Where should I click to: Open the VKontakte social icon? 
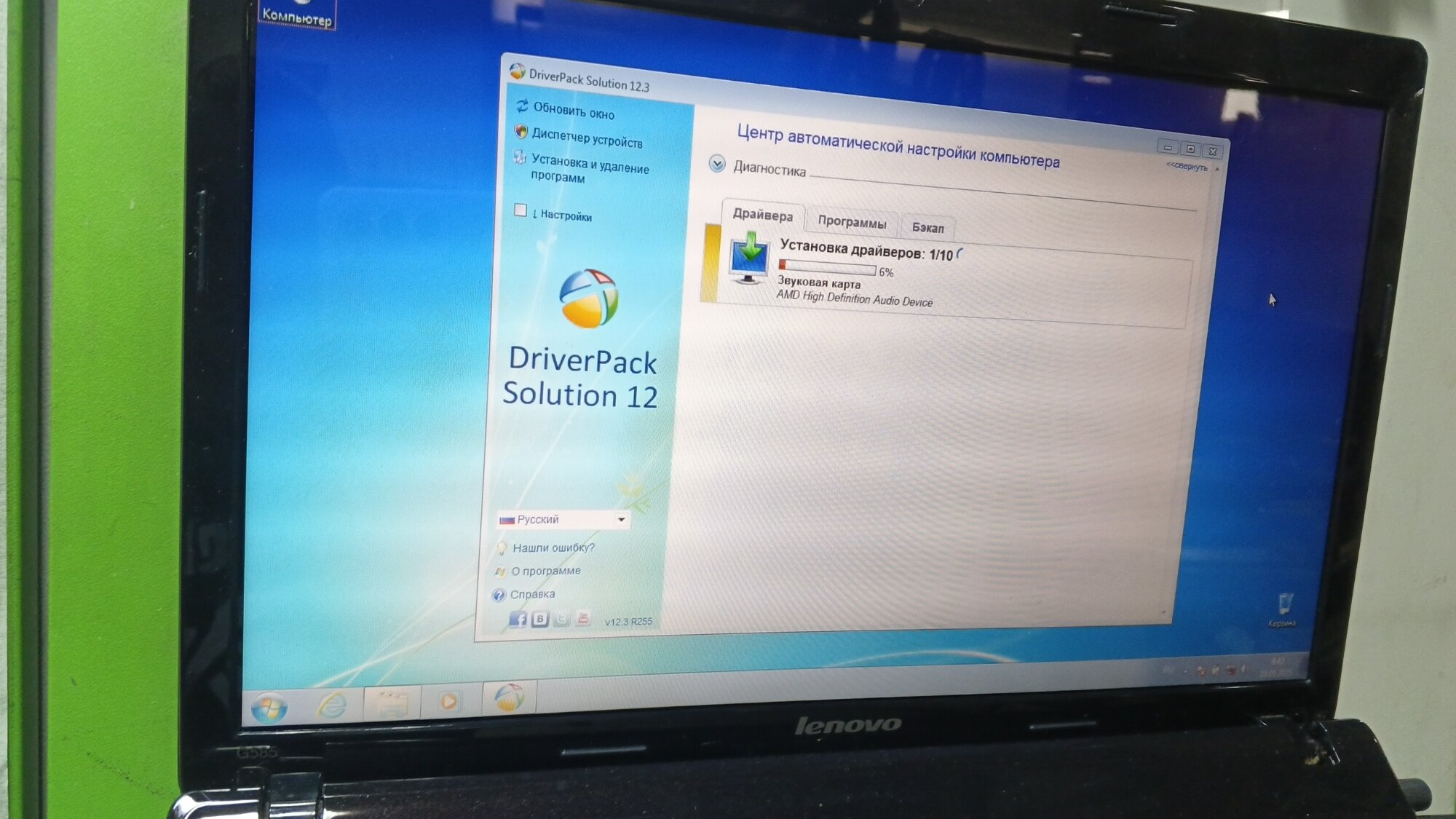(x=539, y=619)
